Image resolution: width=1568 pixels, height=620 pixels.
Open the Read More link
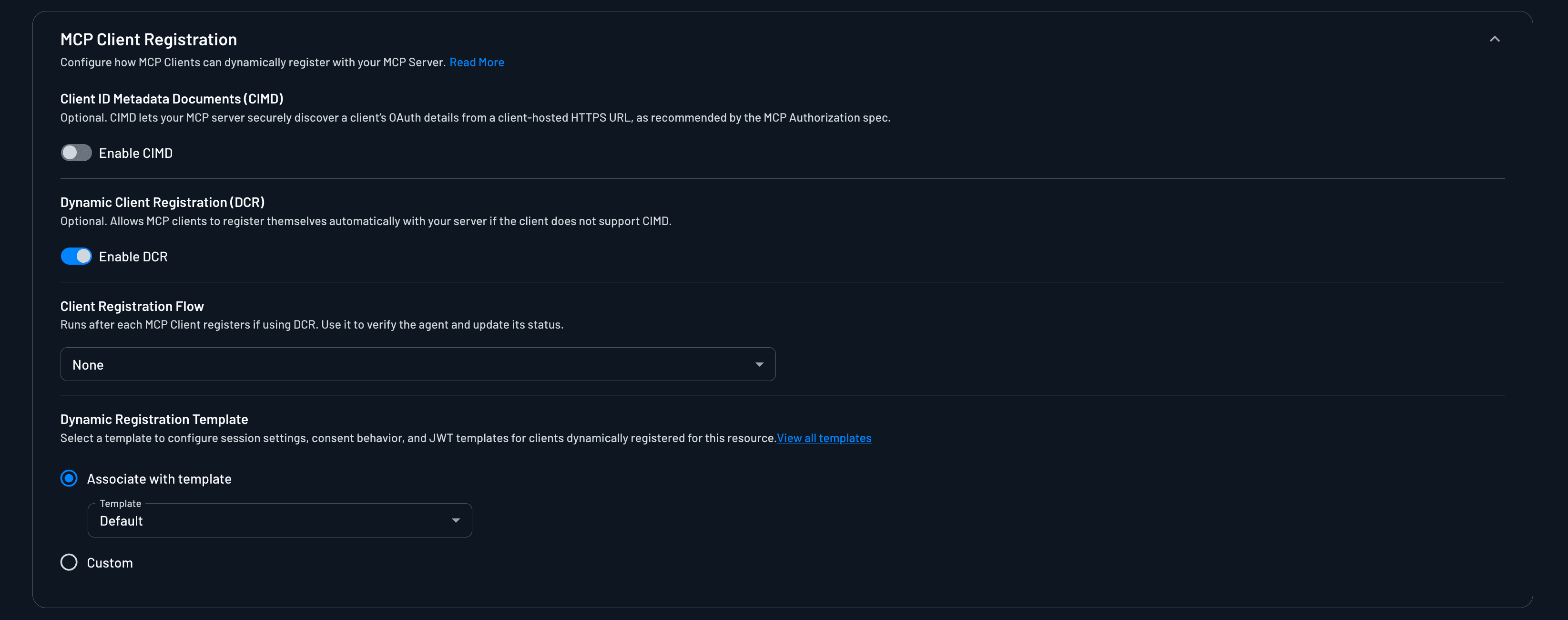(477, 62)
